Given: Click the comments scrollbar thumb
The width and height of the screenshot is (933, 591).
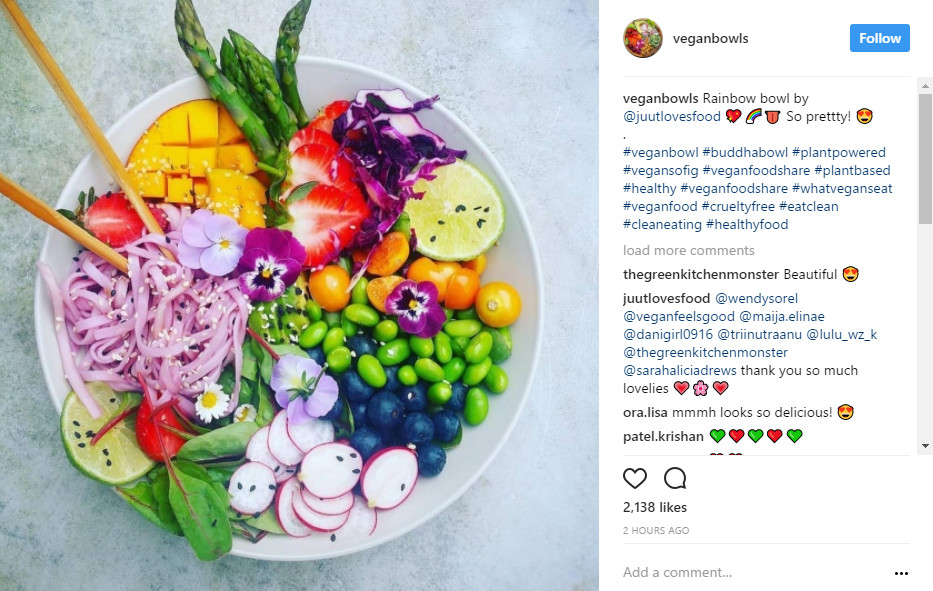Looking at the screenshot, I should pos(925,159).
